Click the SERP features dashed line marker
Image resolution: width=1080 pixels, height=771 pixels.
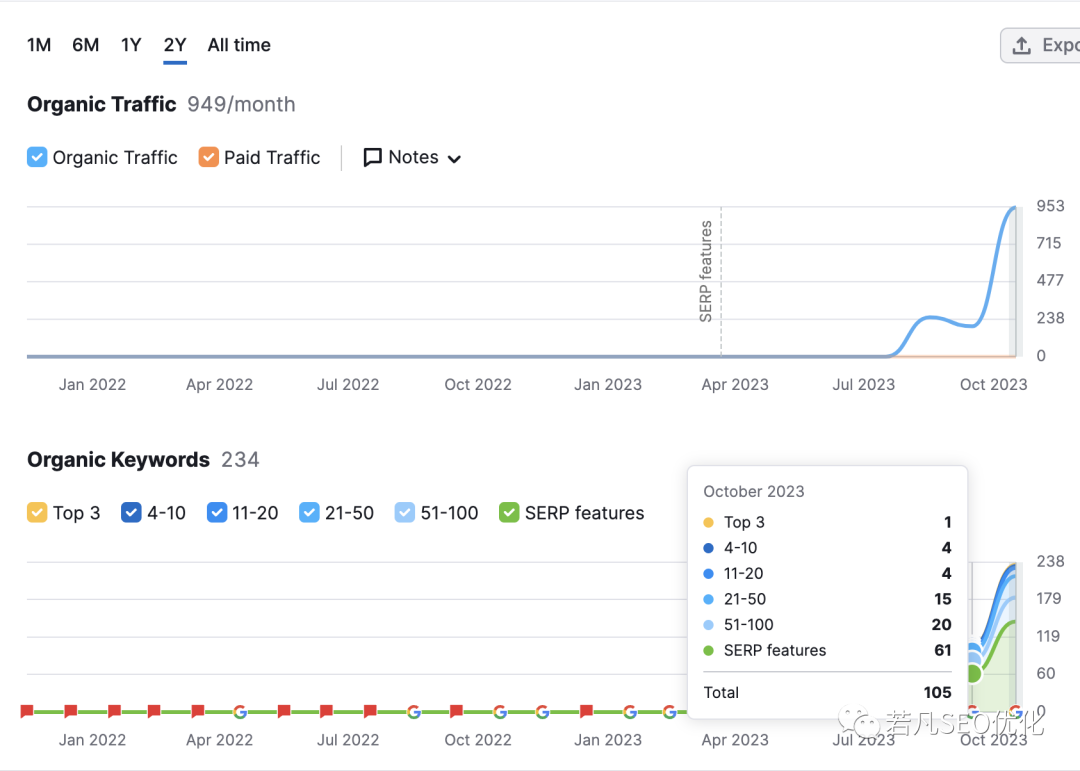click(721, 281)
